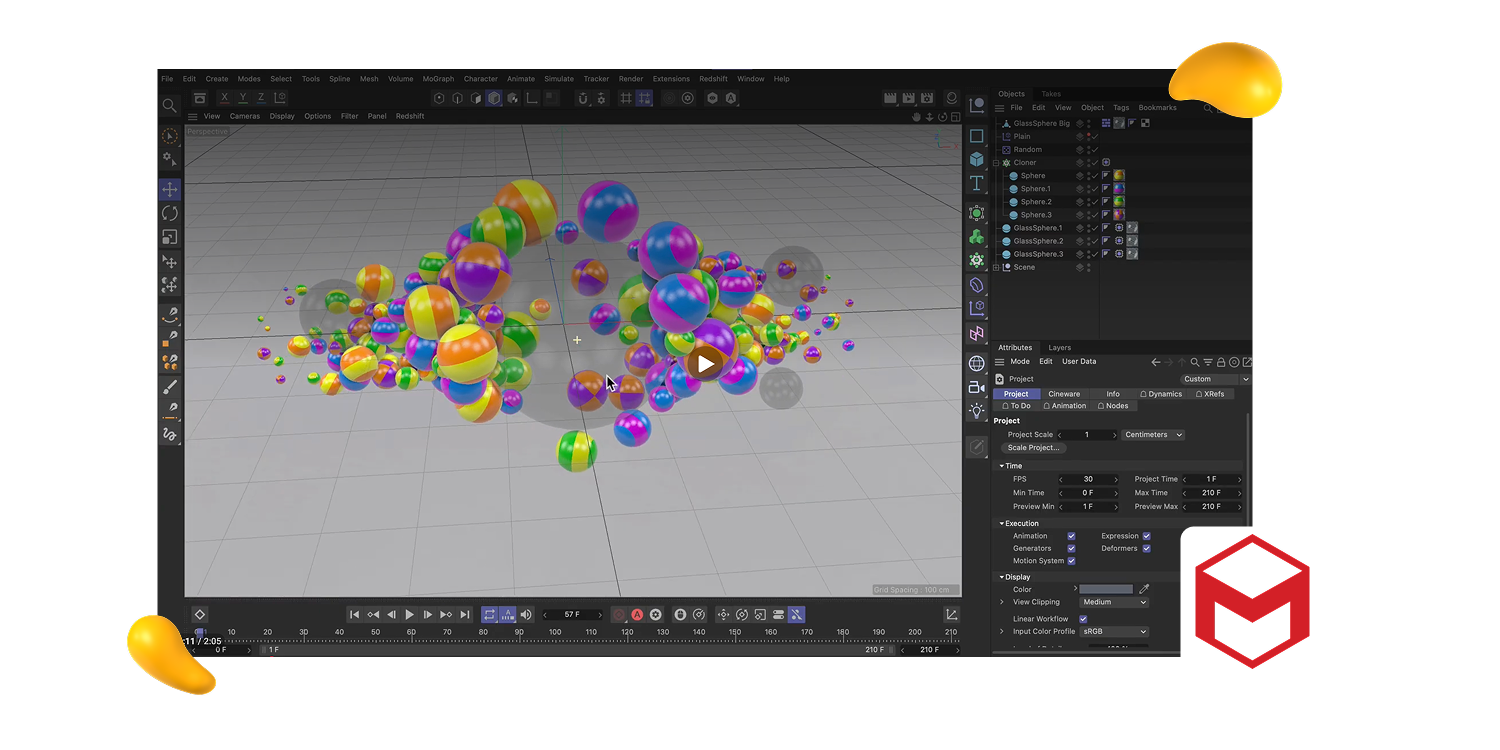
Task: Click the Display Color swatch
Action: (1106, 589)
